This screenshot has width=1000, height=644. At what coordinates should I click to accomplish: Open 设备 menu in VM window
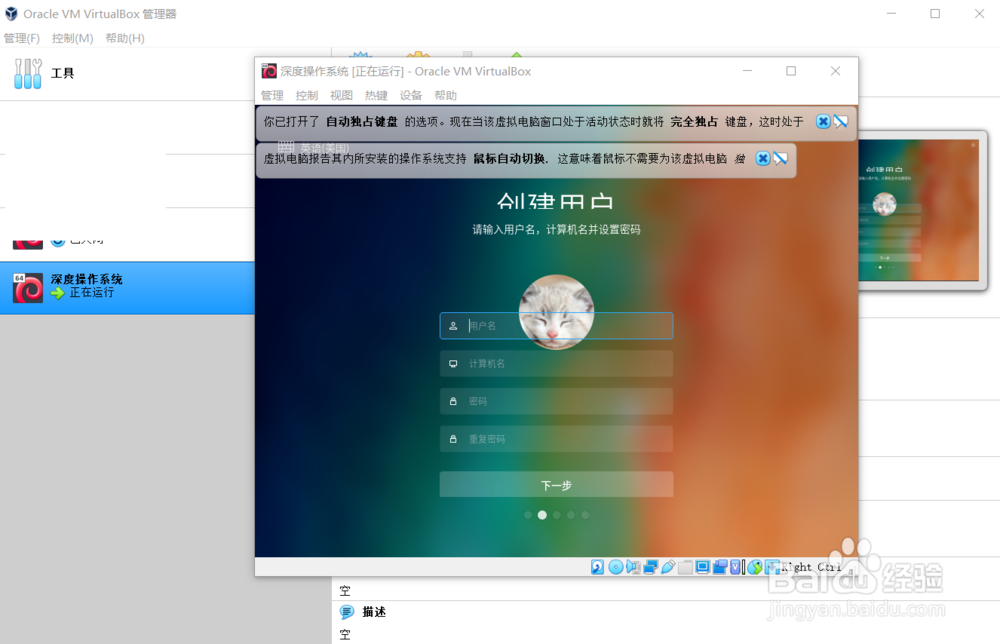click(x=411, y=96)
